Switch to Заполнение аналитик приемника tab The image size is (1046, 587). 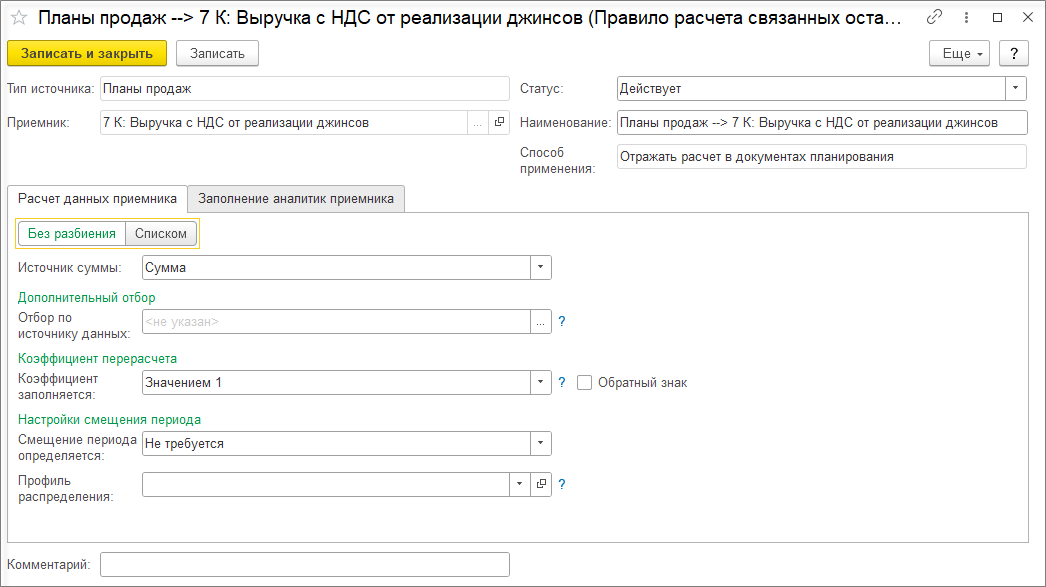pyautogui.click(x=296, y=199)
